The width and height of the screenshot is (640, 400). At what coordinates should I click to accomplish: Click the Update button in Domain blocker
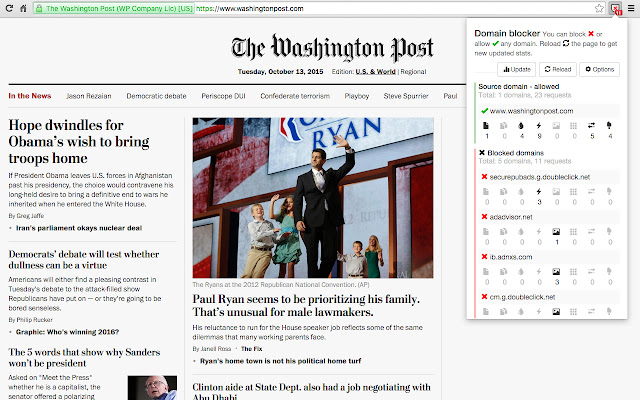[x=516, y=69]
